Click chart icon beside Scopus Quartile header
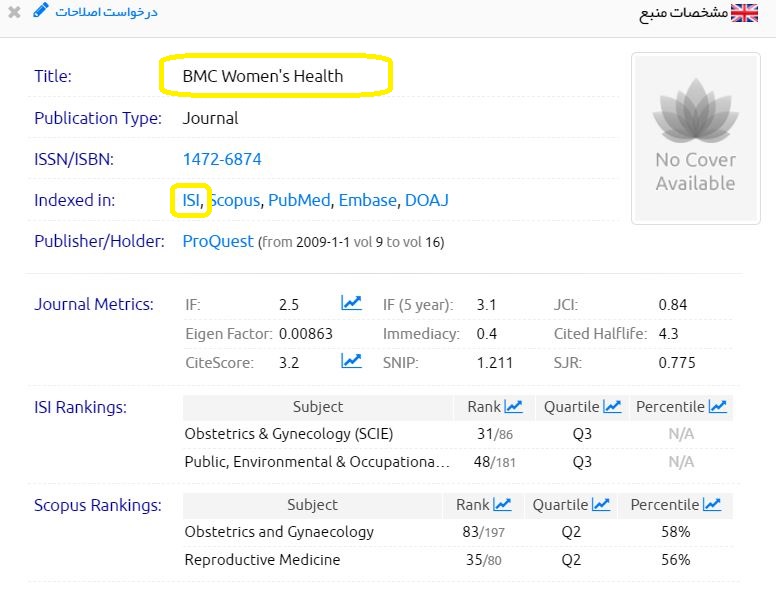This screenshot has width=776, height=597. pyautogui.click(x=601, y=504)
